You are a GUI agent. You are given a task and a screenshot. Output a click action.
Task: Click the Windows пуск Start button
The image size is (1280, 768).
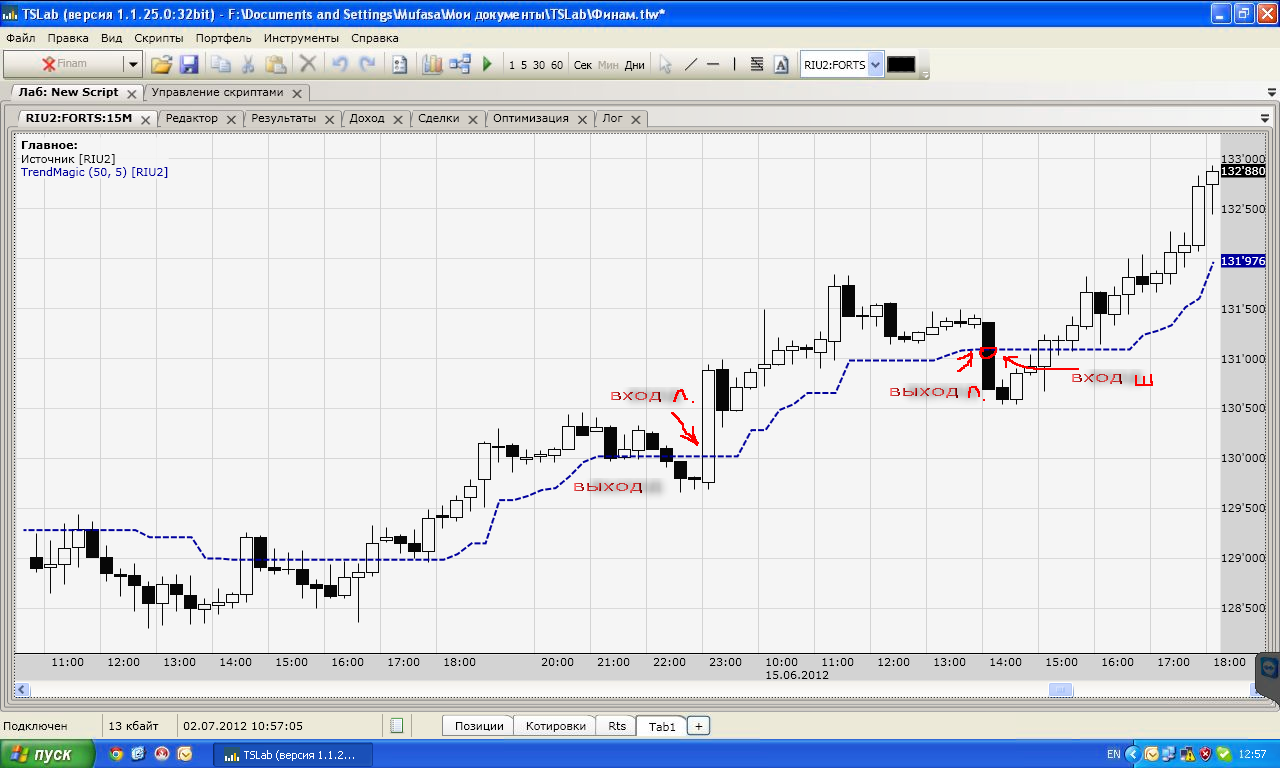pyautogui.click(x=47, y=754)
